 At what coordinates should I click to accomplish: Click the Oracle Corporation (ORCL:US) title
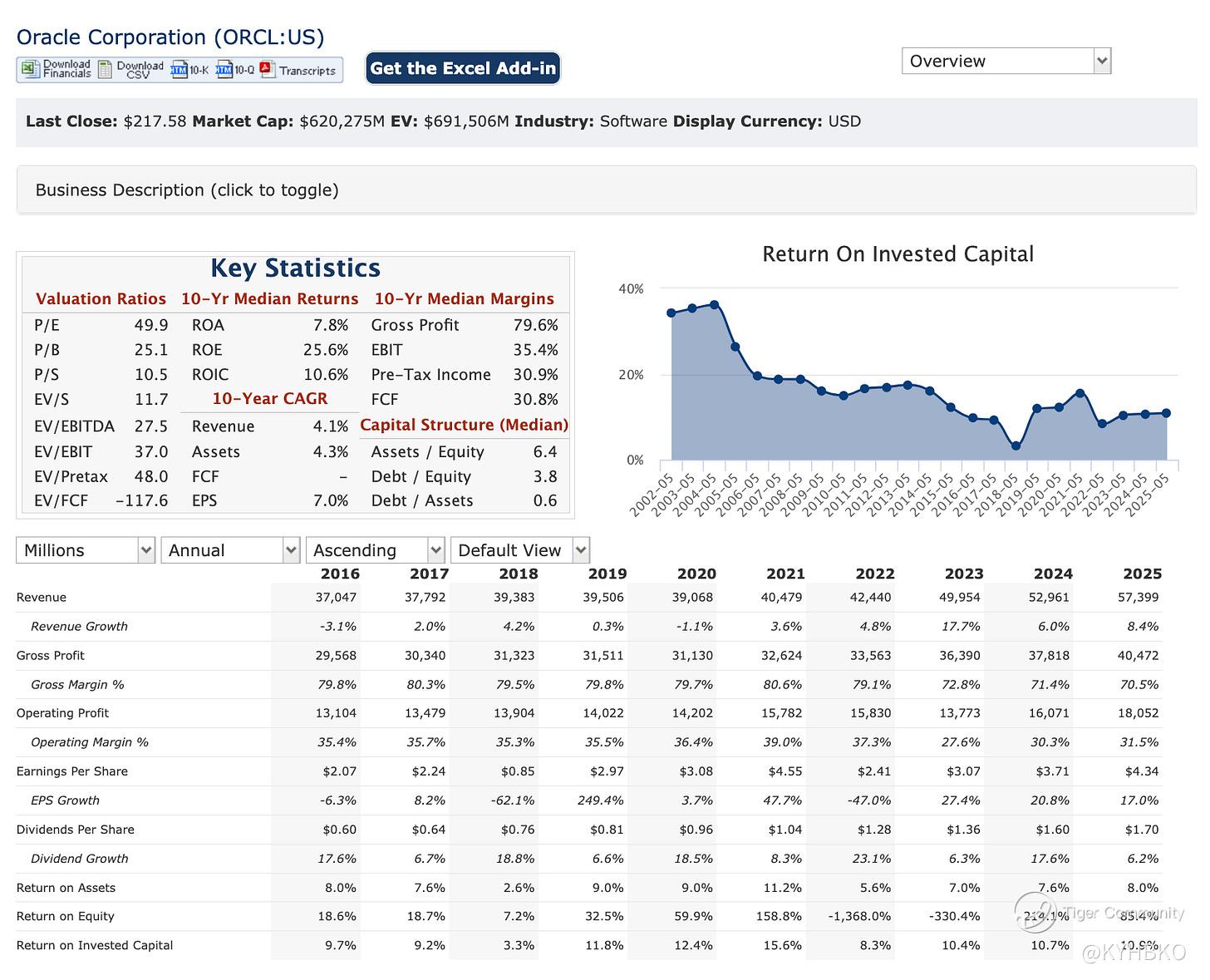(170, 37)
